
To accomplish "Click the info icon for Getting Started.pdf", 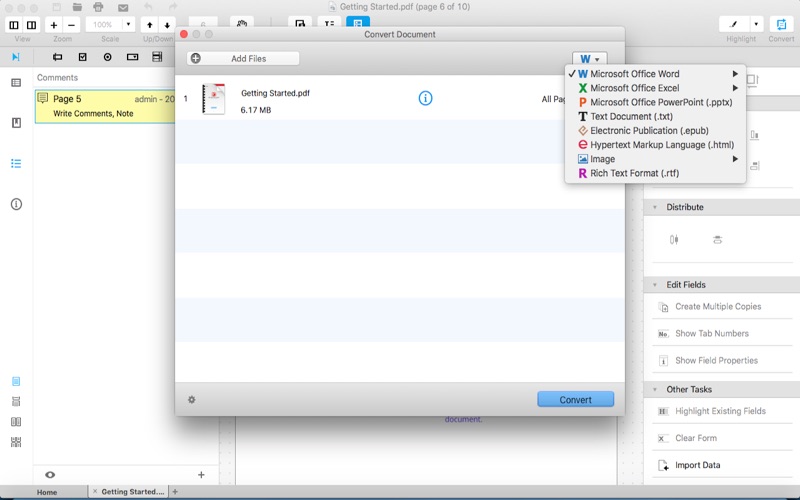I will [425, 98].
